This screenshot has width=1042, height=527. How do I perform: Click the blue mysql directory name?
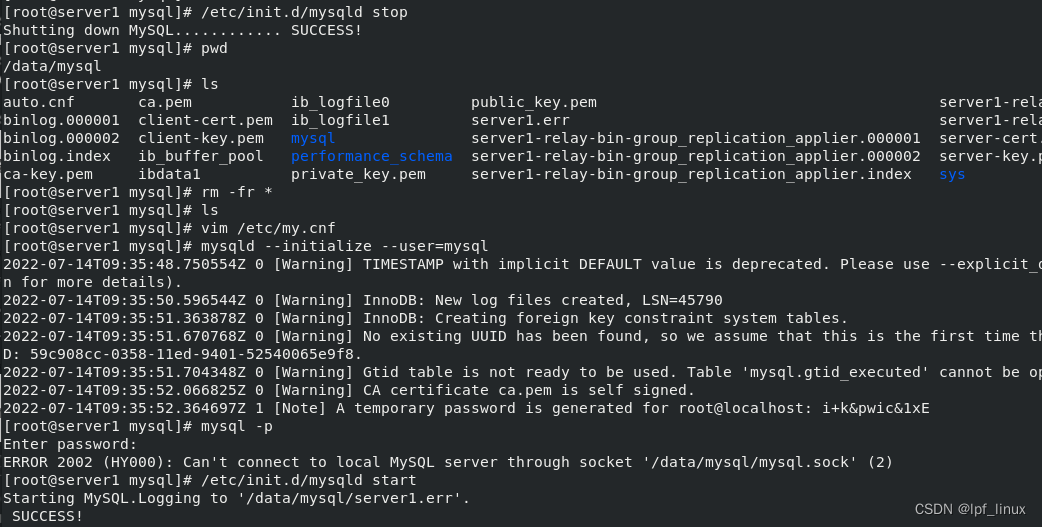pyautogui.click(x=313, y=138)
